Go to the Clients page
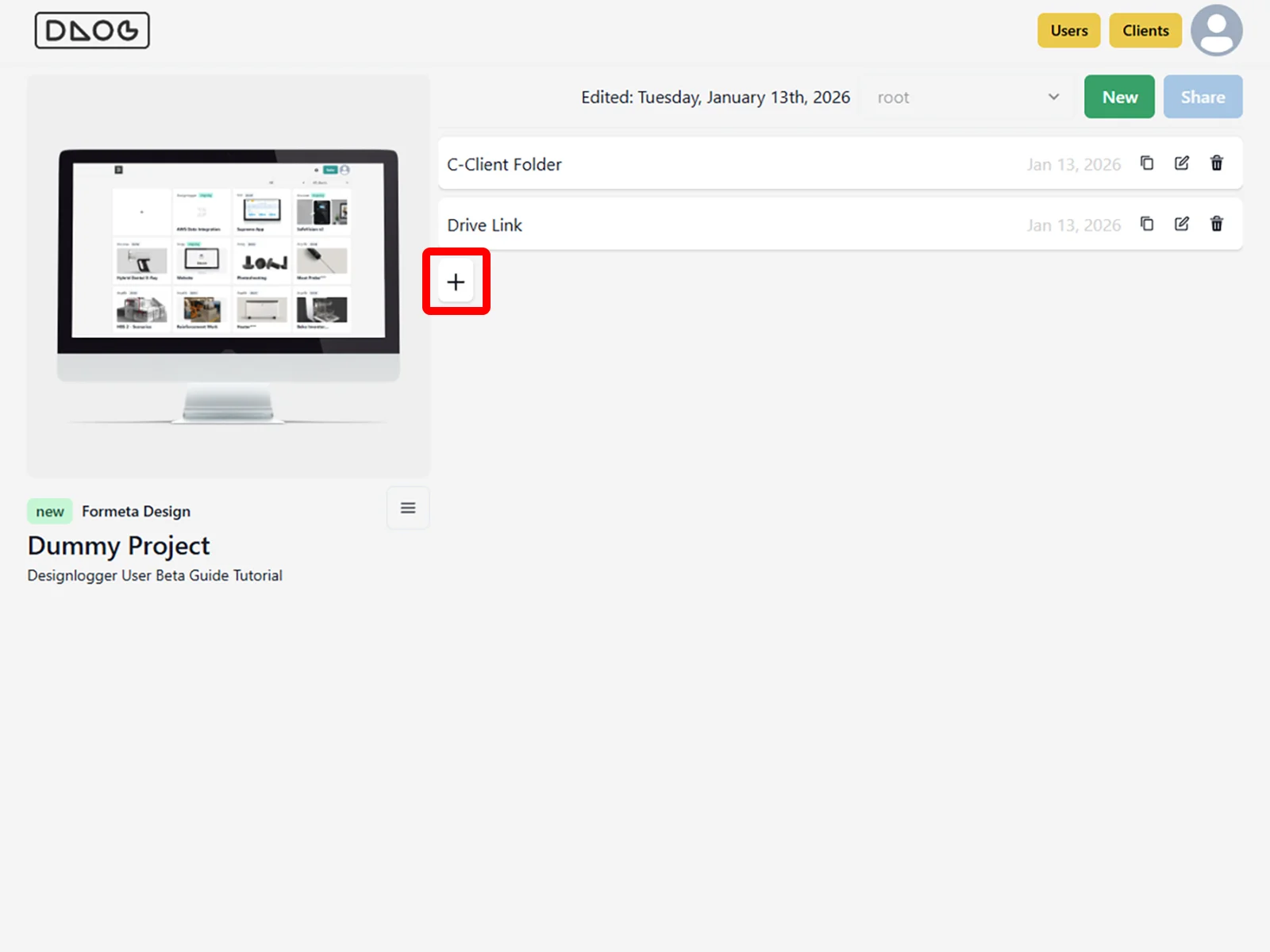The image size is (1270, 952). click(1145, 31)
